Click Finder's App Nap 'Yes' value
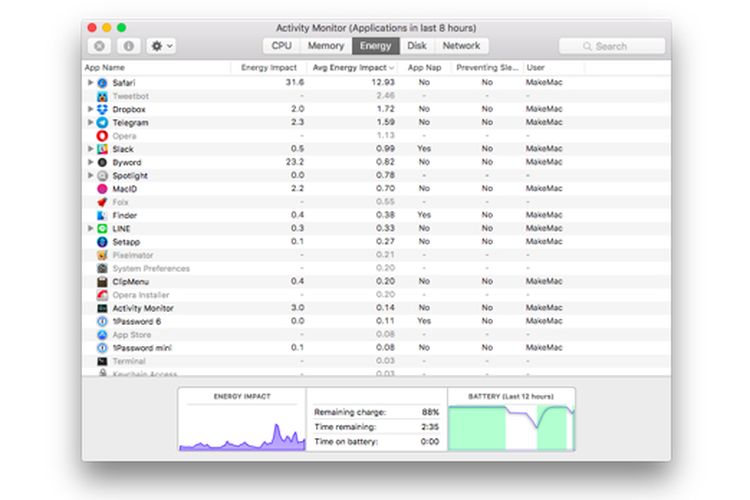Screen dimensions: 750x500 [424, 215]
